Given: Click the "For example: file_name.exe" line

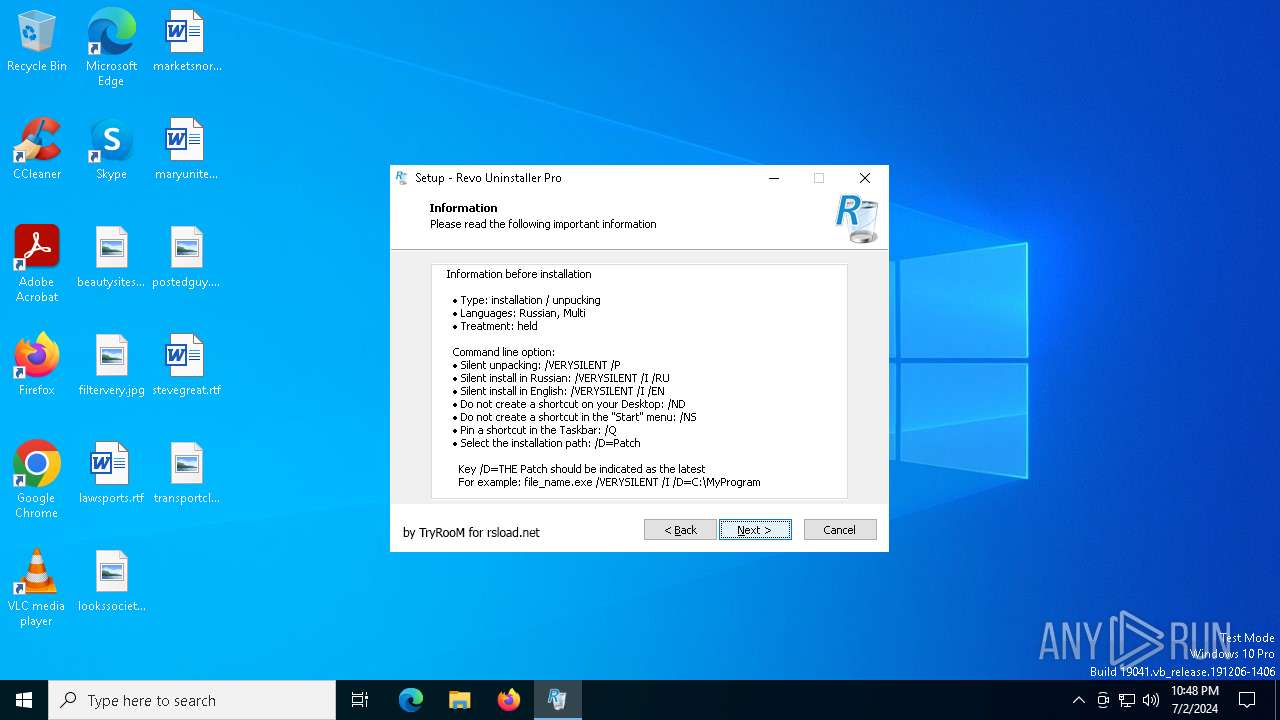Looking at the screenshot, I should [x=609, y=482].
